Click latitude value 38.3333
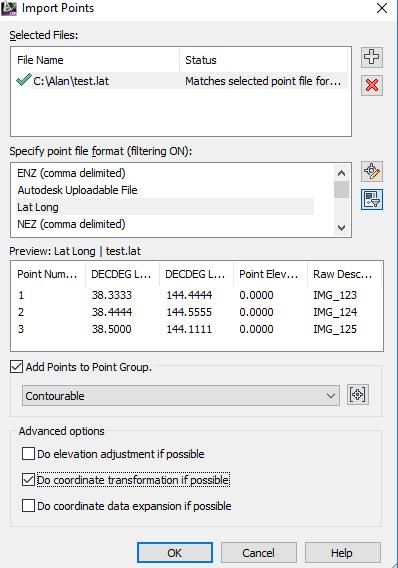This screenshot has height=568, width=398. pyautogui.click(x=112, y=295)
